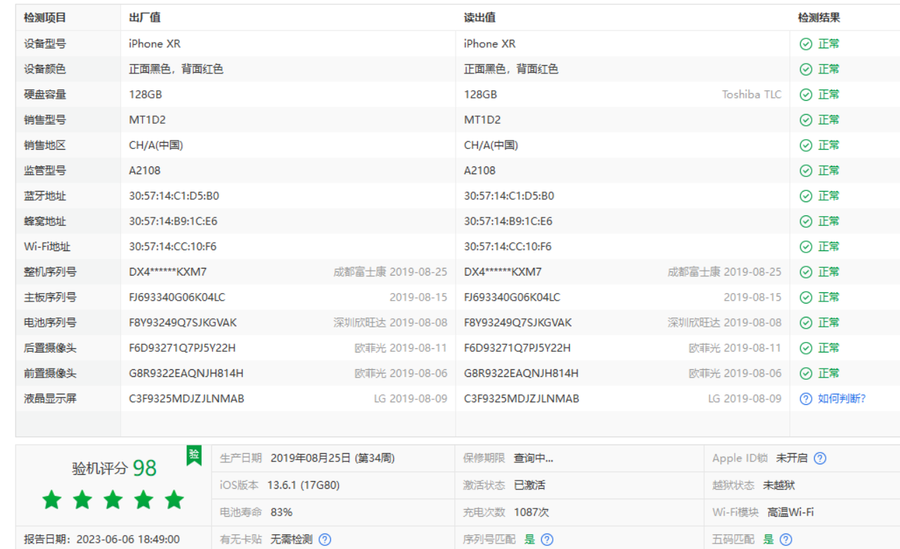Image resolution: width=900 pixels, height=549 pixels.
Task: Click the green check icon in Wi-Fi地址 row
Action: coord(806,247)
